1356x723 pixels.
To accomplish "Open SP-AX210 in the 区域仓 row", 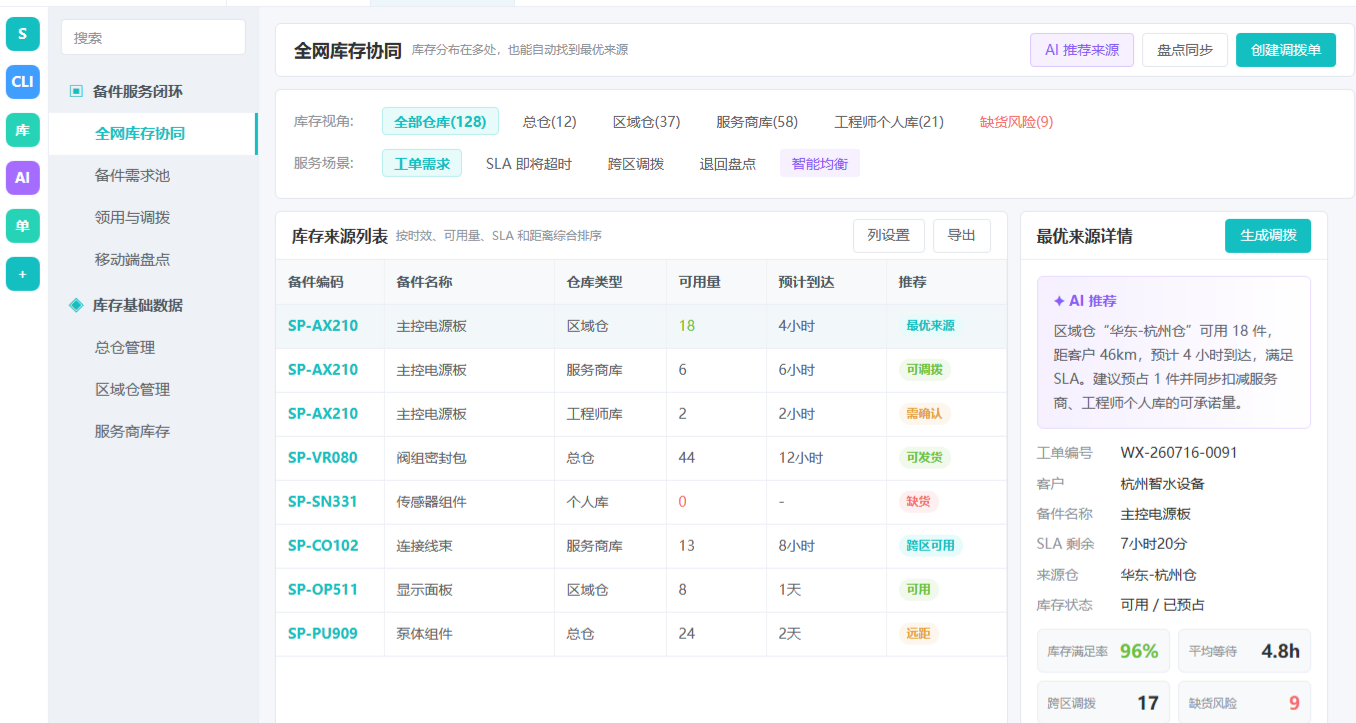I will (323, 326).
